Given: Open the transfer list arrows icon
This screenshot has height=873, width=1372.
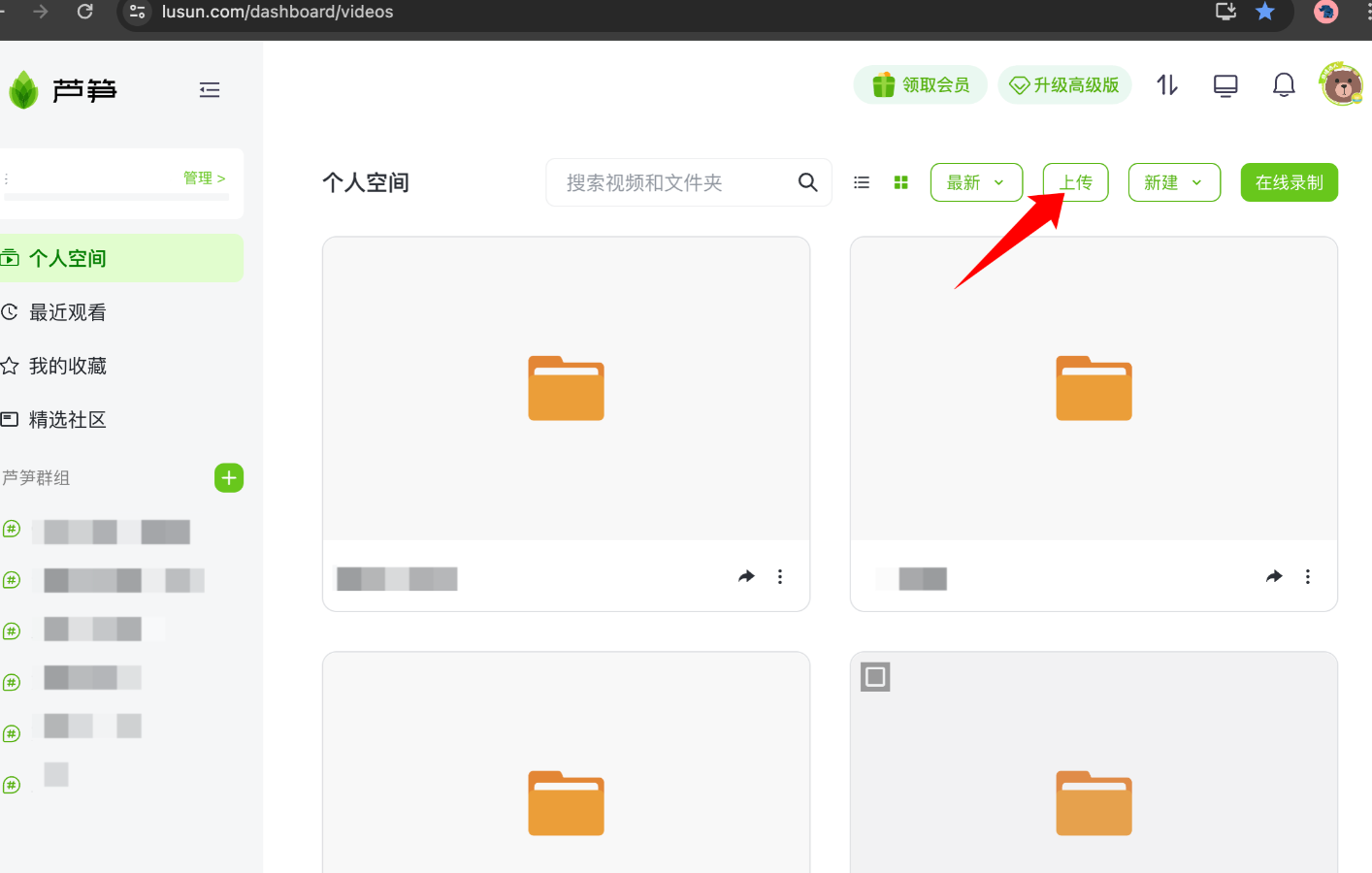Looking at the screenshot, I should pos(1167,85).
